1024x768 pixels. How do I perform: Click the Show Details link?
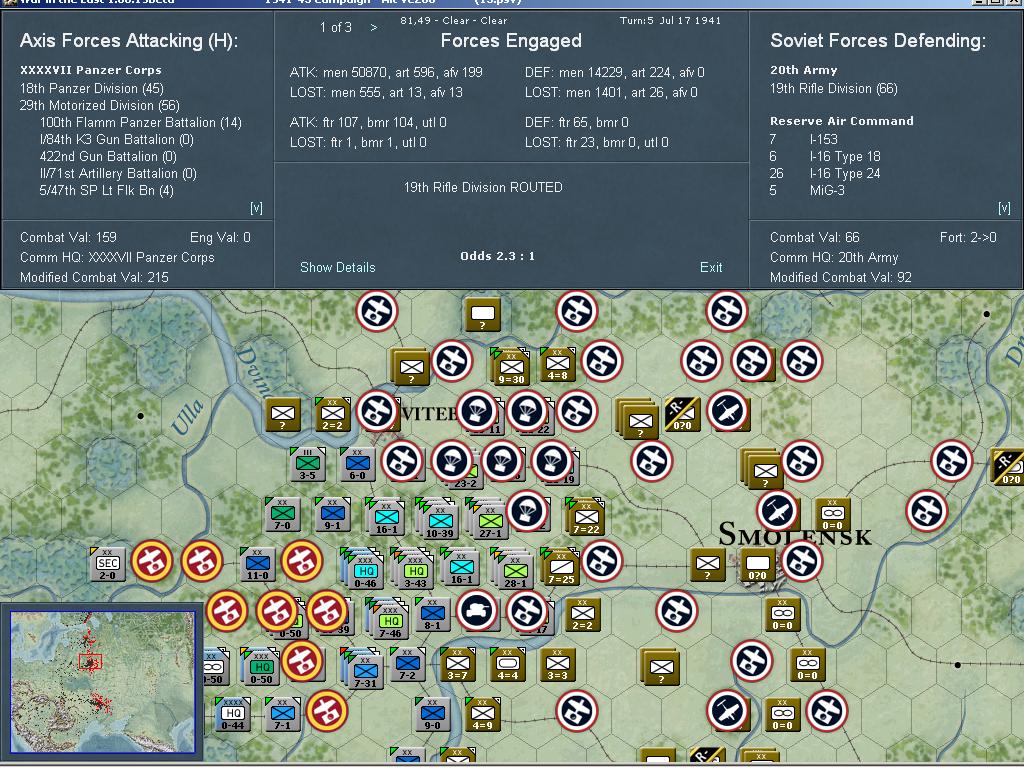pos(338,267)
